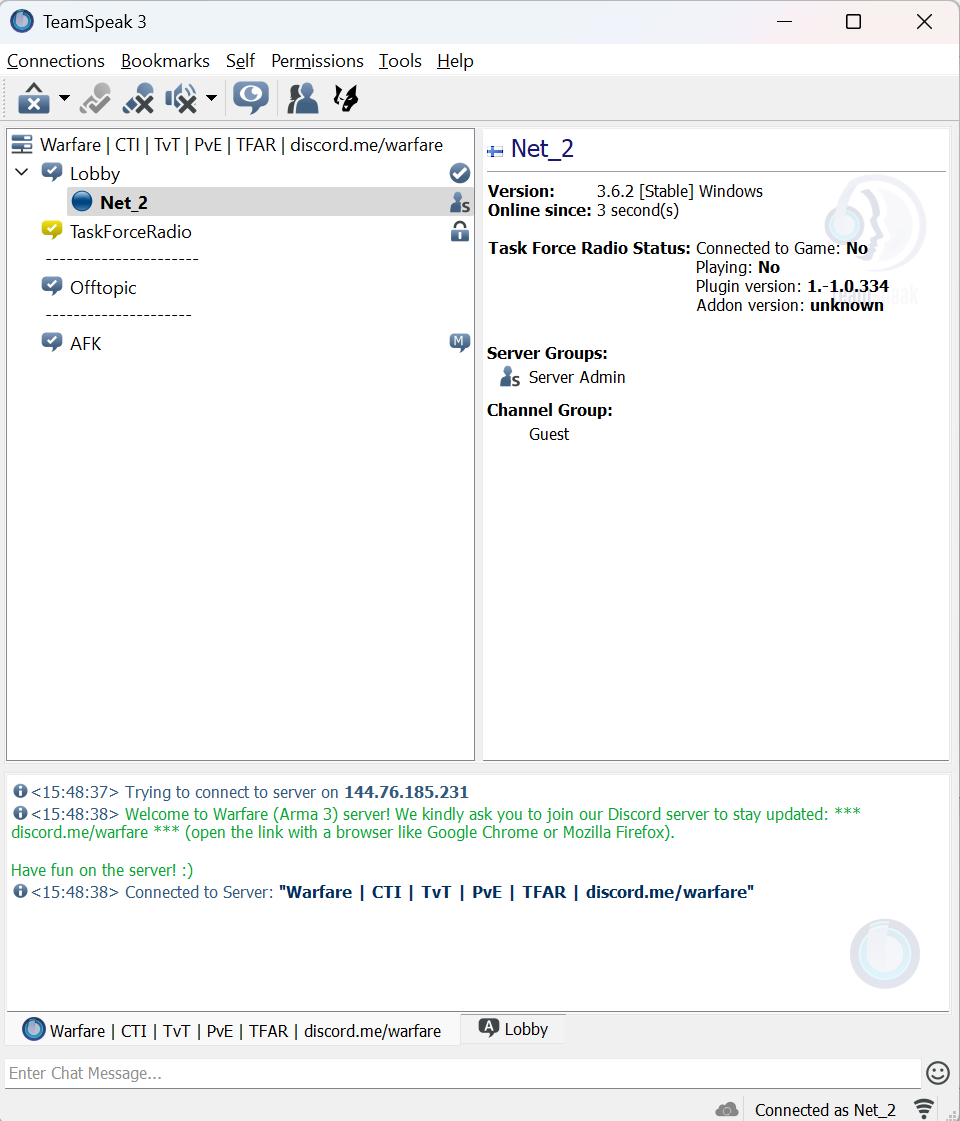
Task: Click the AFK channel icon
Action: [x=51, y=342]
